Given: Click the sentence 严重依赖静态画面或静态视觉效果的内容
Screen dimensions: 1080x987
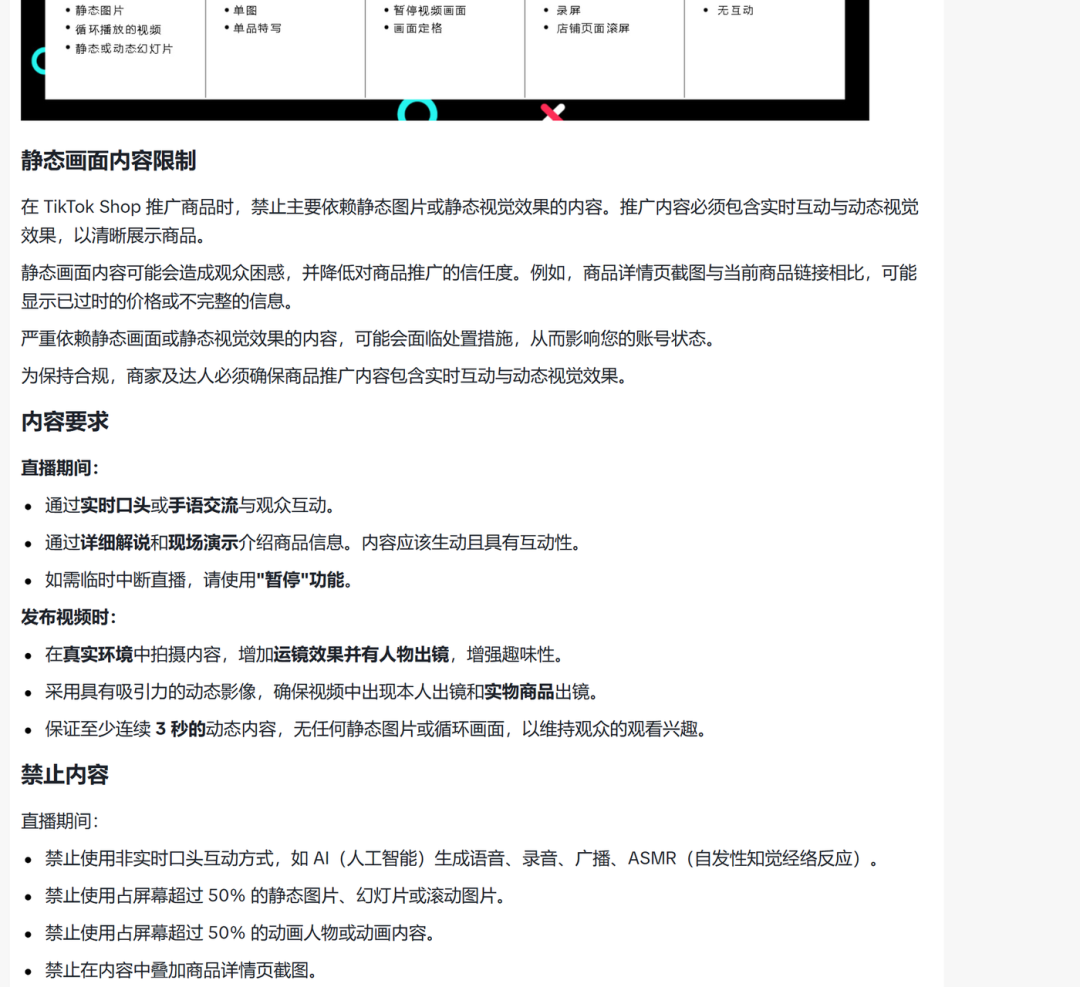Looking at the screenshot, I should (368, 338).
